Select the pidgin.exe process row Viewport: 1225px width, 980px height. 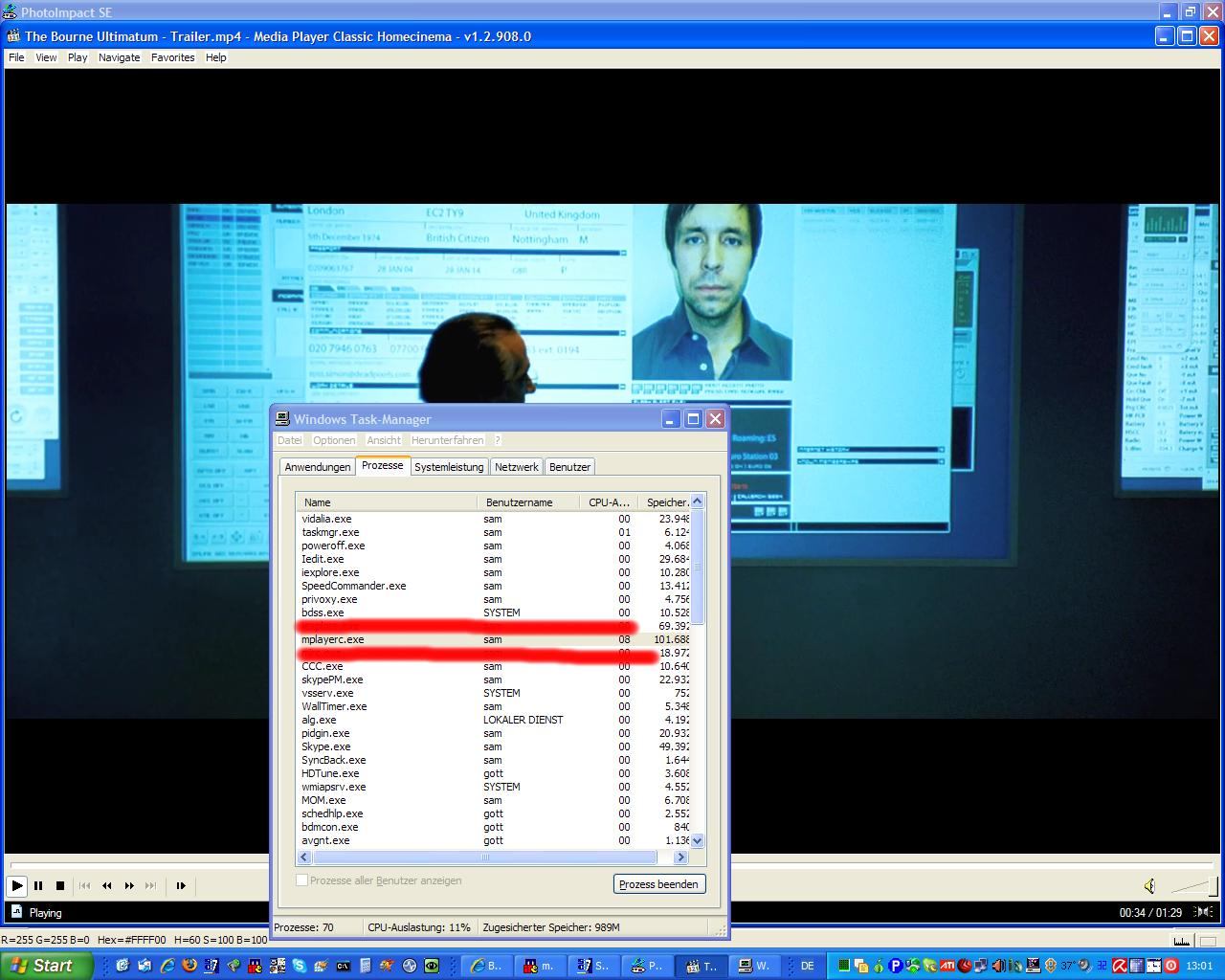pos(494,733)
